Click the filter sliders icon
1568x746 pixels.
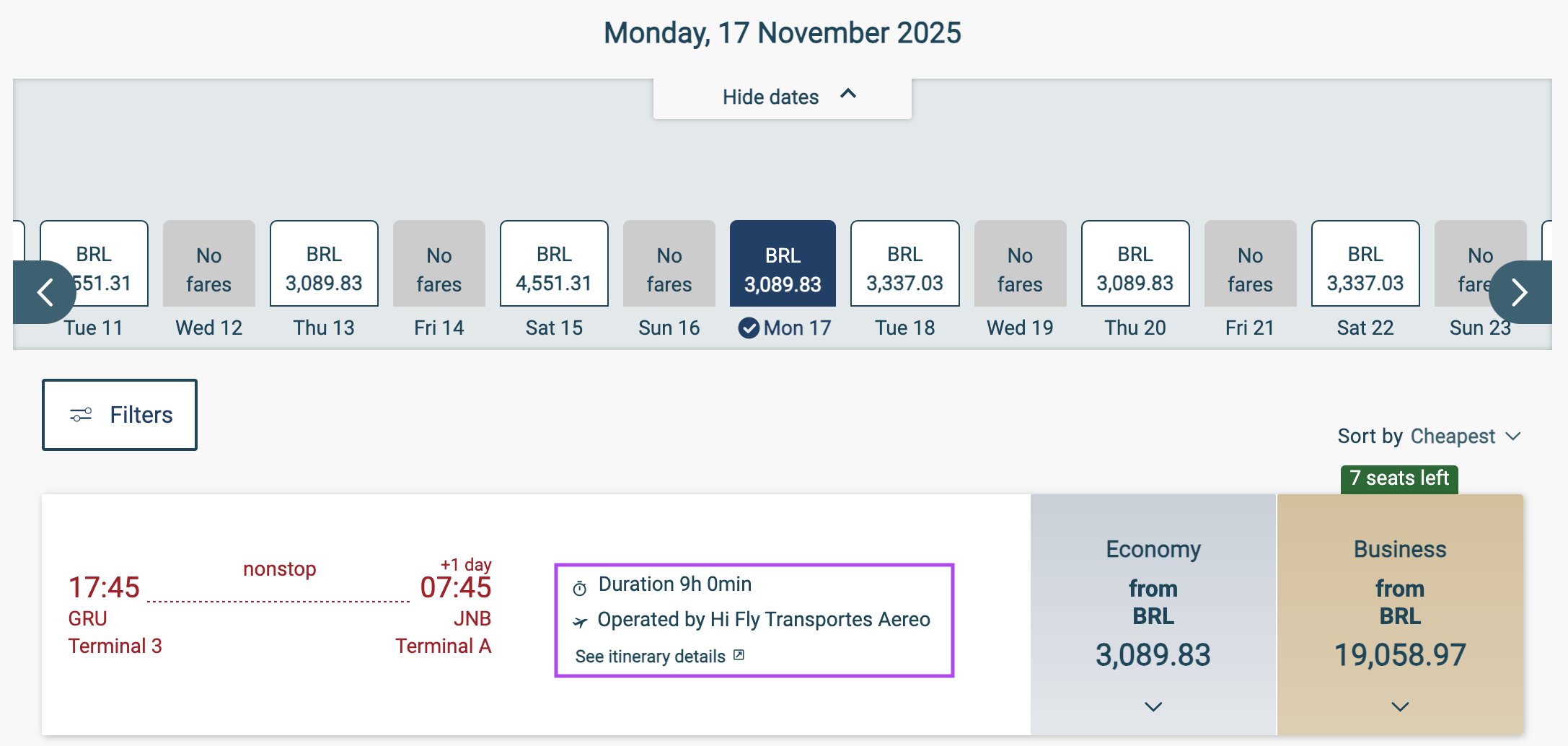coord(81,415)
